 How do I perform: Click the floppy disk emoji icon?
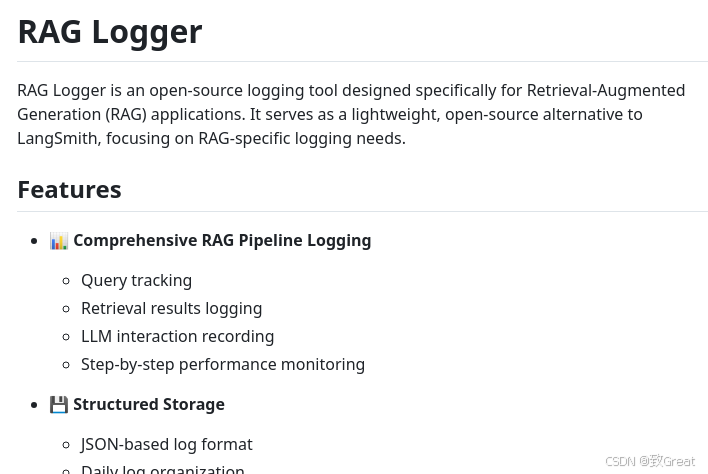[x=59, y=404]
